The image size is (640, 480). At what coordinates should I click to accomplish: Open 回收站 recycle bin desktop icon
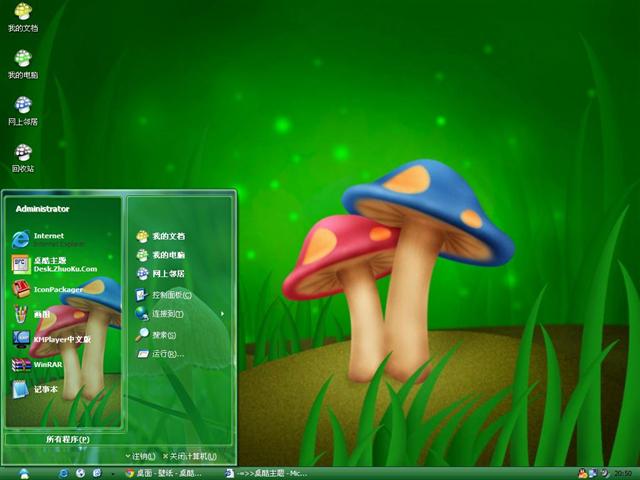[23, 158]
